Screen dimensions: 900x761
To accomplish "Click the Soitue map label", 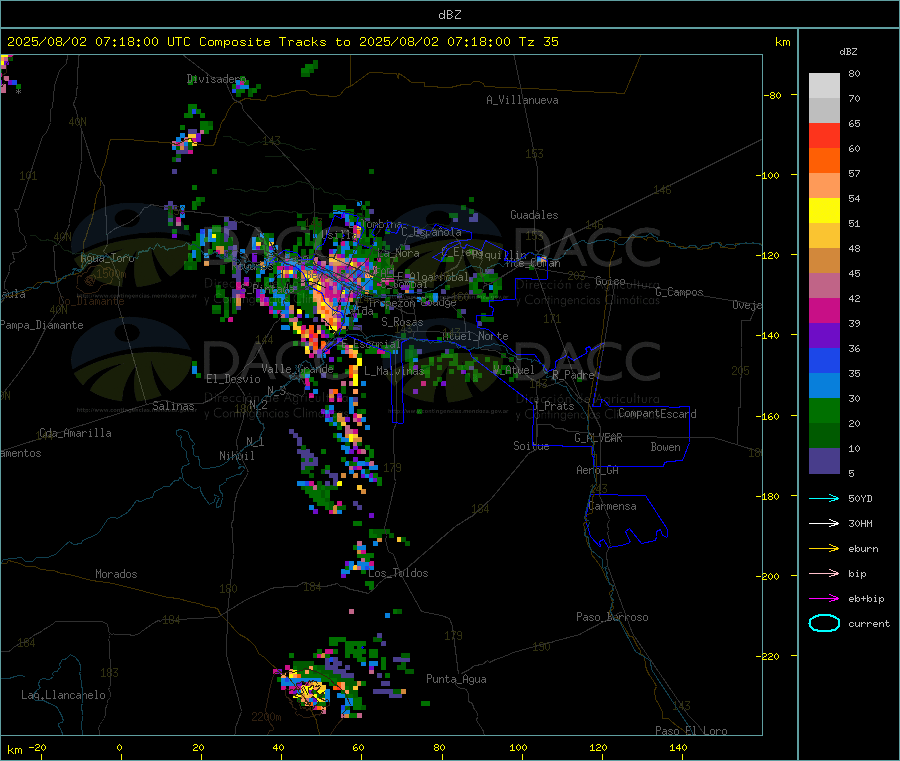I will pyautogui.click(x=531, y=446).
